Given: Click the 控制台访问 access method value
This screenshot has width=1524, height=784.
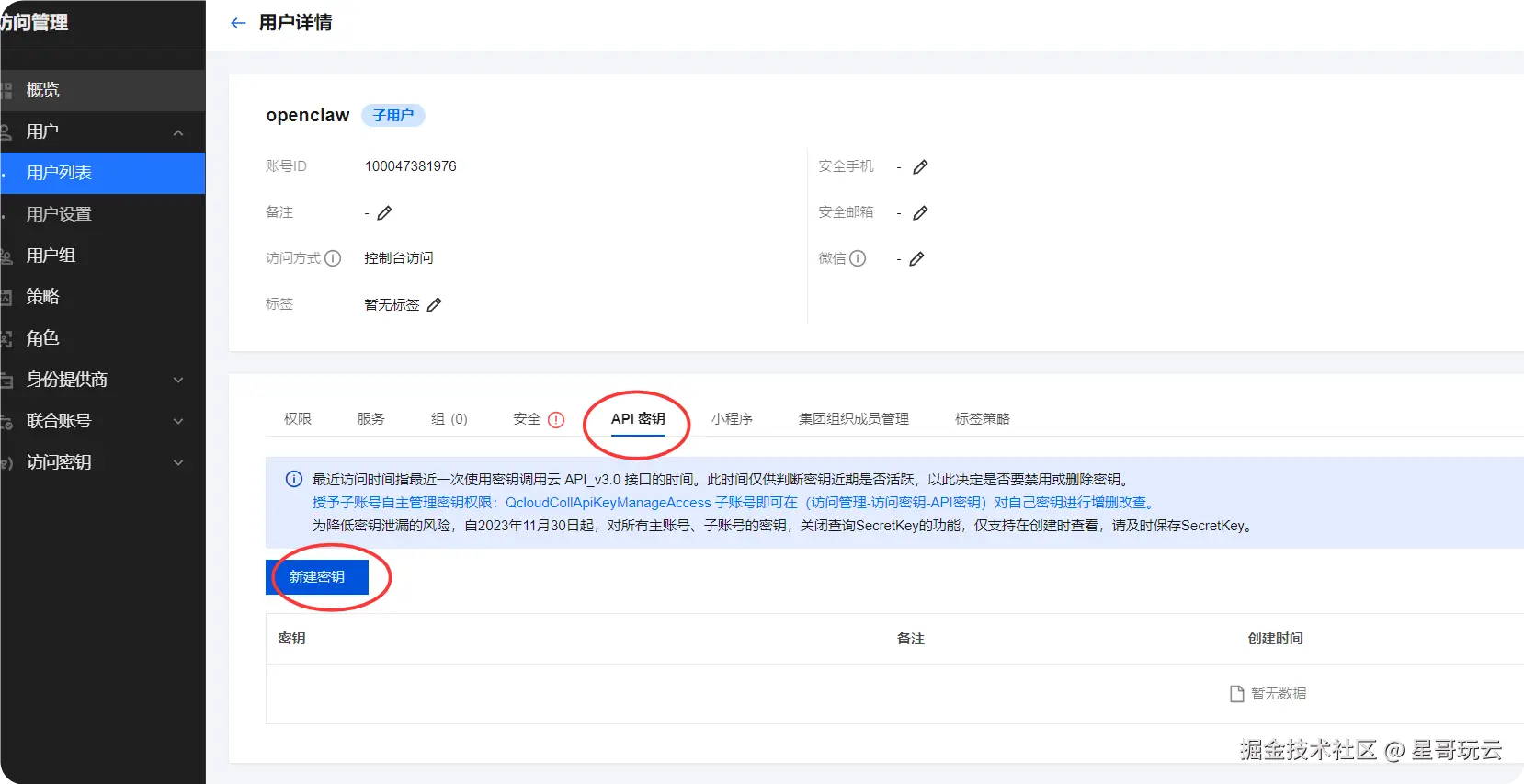Looking at the screenshot, I should click(x=399, y=258).
